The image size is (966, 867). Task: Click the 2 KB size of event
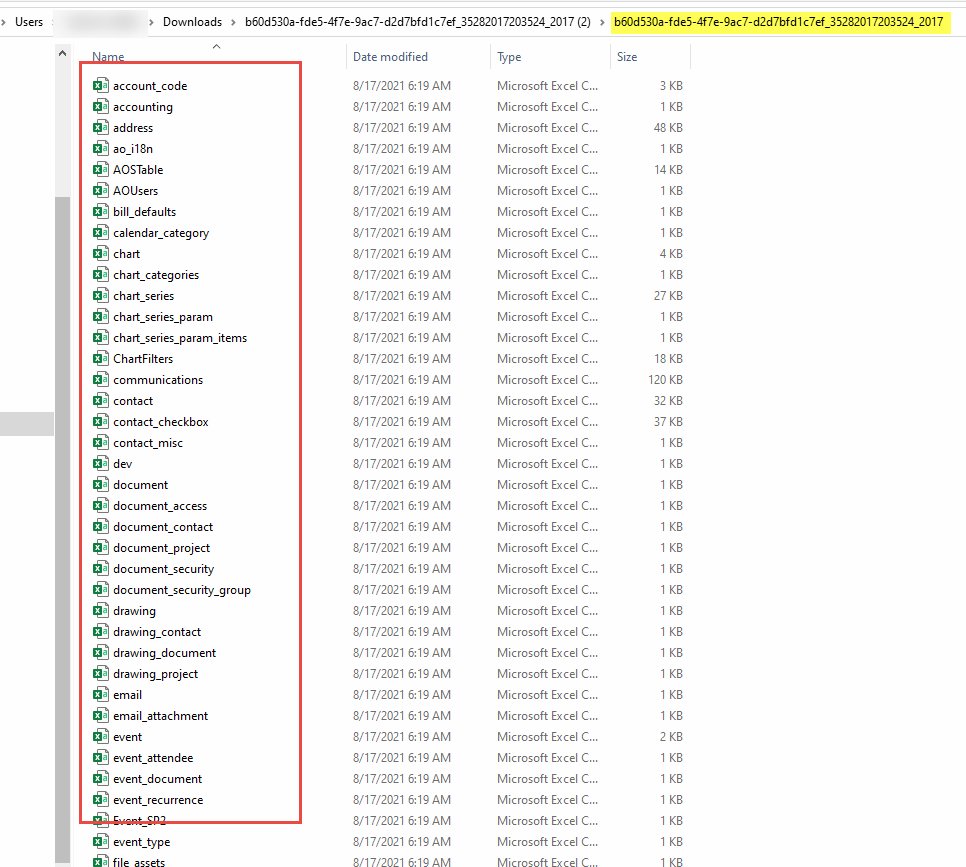pos(672,736)
